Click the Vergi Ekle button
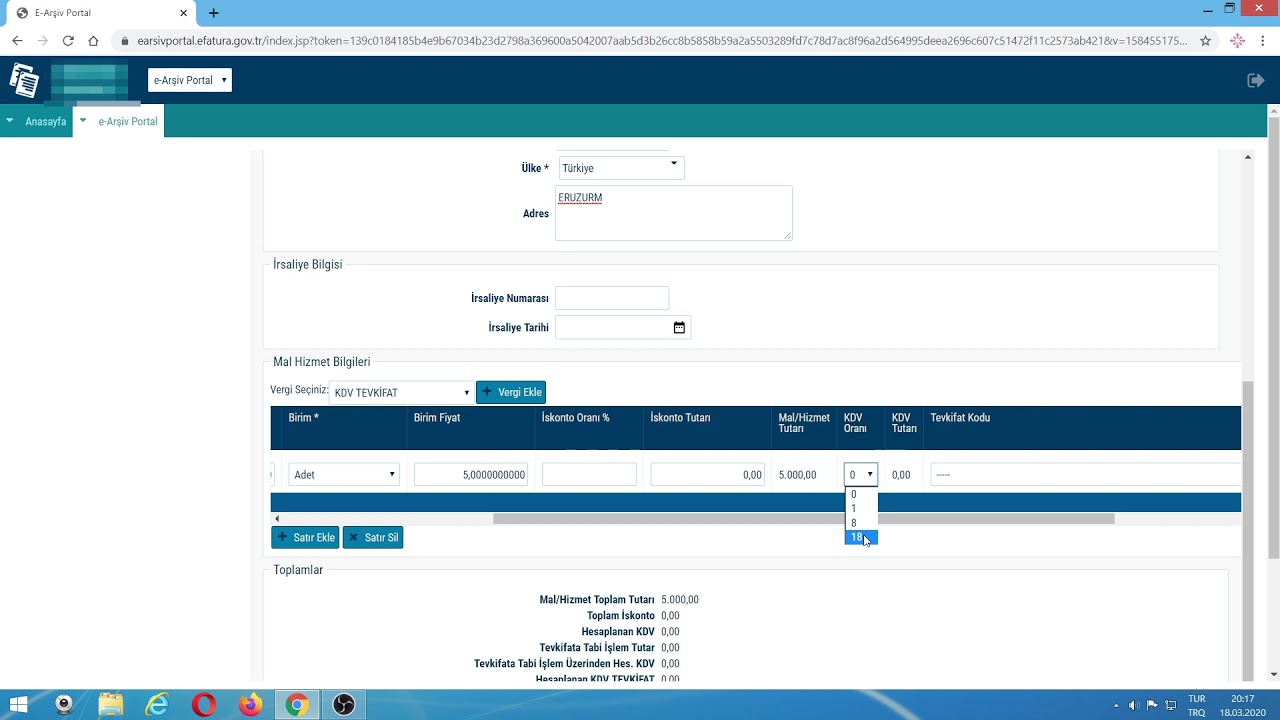 click(x=511, y=392)
